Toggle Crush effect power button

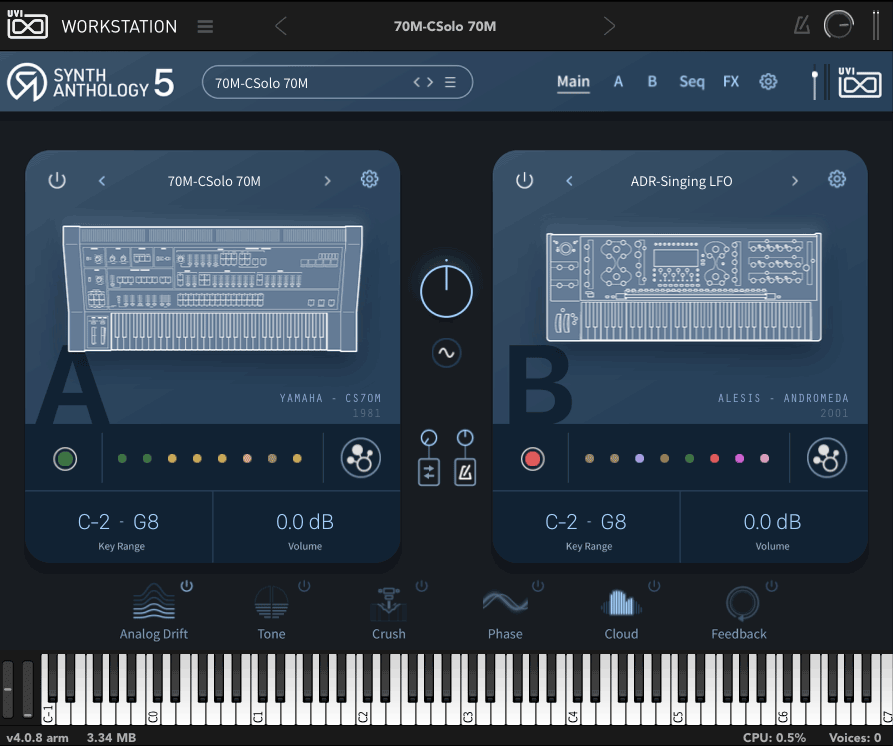421,585
